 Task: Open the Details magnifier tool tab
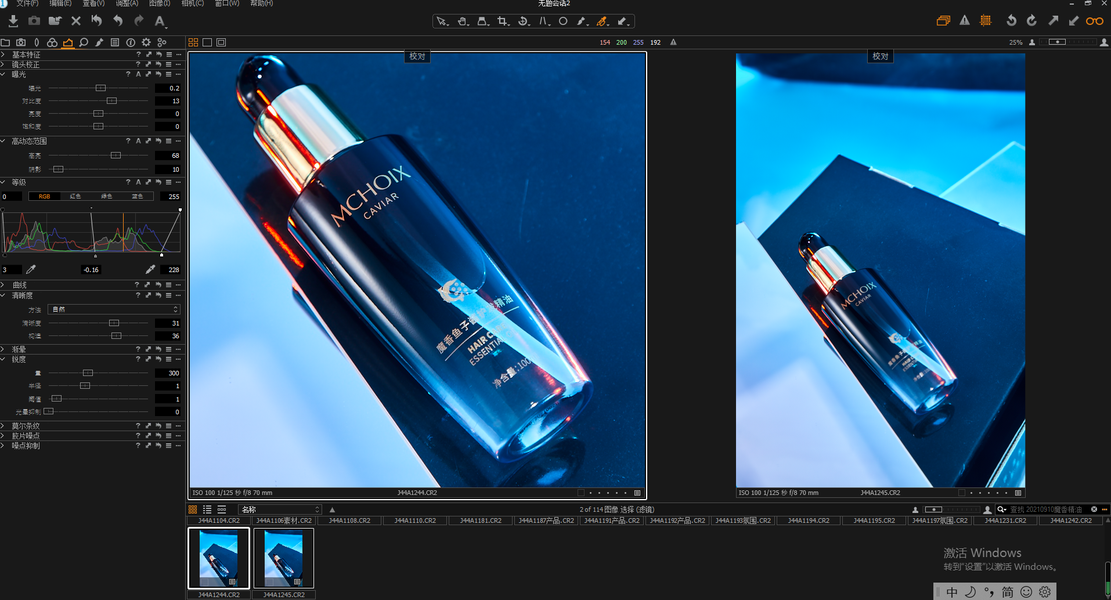coord(84,43)
